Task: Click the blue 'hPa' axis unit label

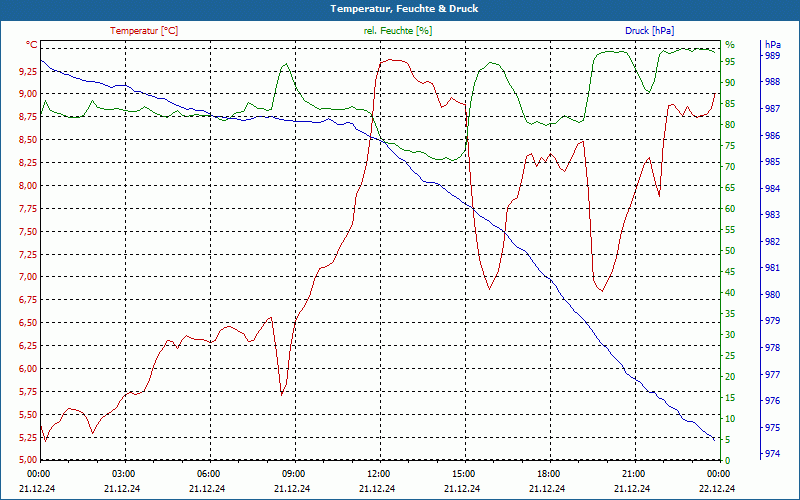Action: click(x=772, y=45)
